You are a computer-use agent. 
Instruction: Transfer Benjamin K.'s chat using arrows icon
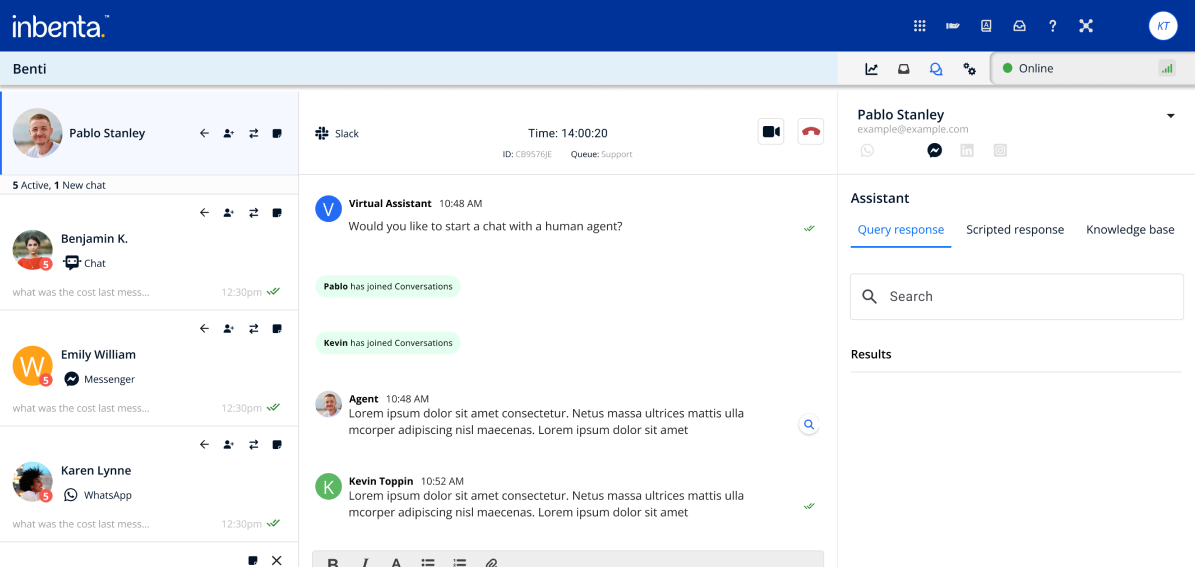pos(254,213)
